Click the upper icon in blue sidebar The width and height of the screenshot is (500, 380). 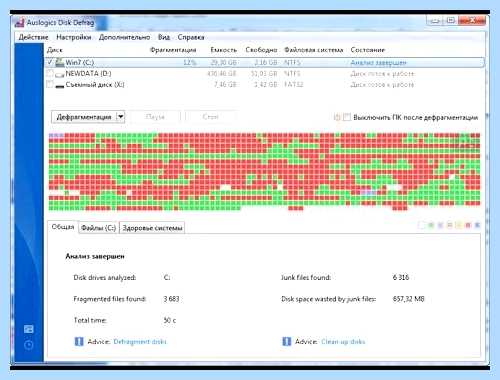click(x=29, y=329)
